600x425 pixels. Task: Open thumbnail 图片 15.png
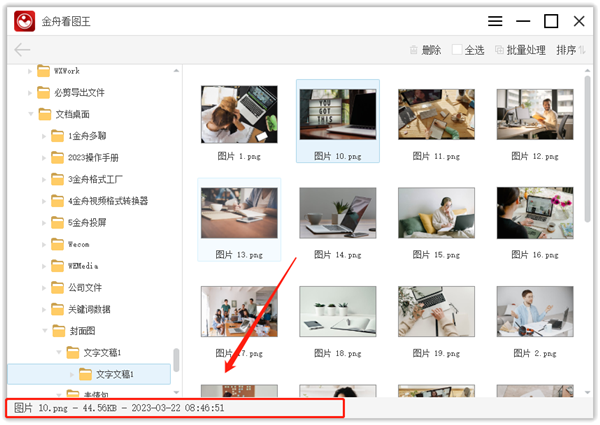click(x=436, y=213)
